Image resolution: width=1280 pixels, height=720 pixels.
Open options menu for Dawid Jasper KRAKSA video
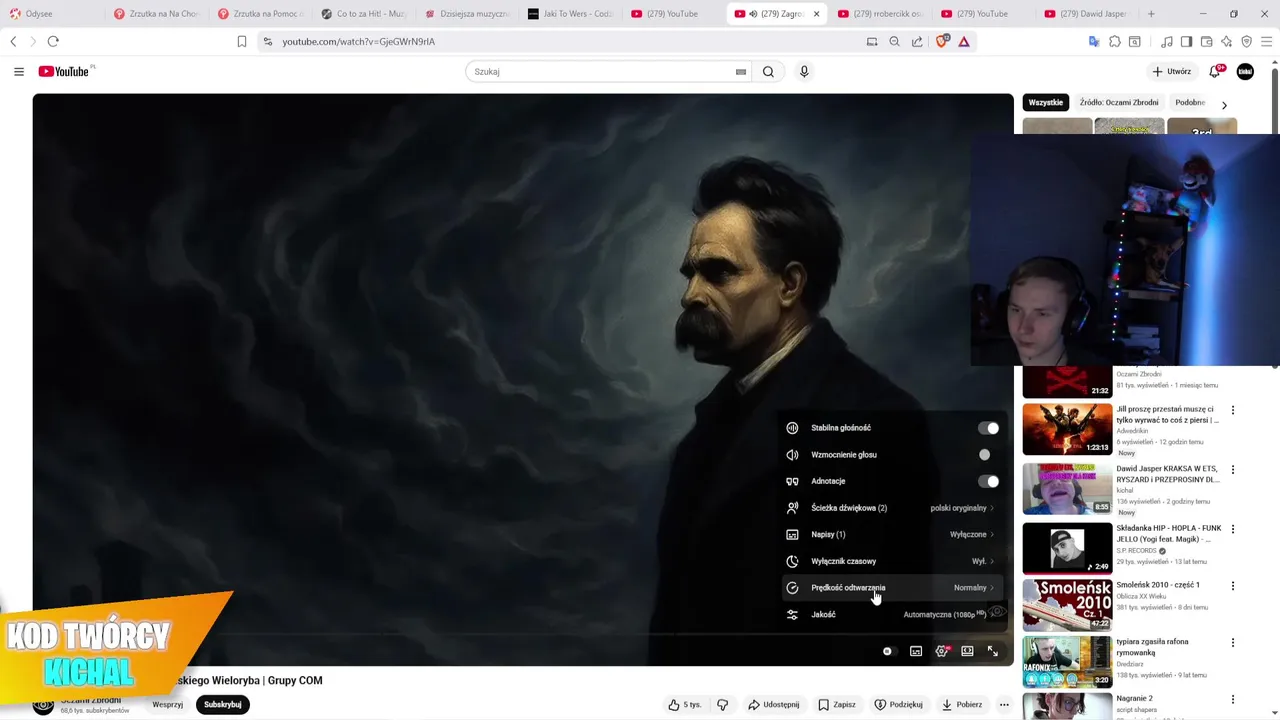[x=1233, y=470]
